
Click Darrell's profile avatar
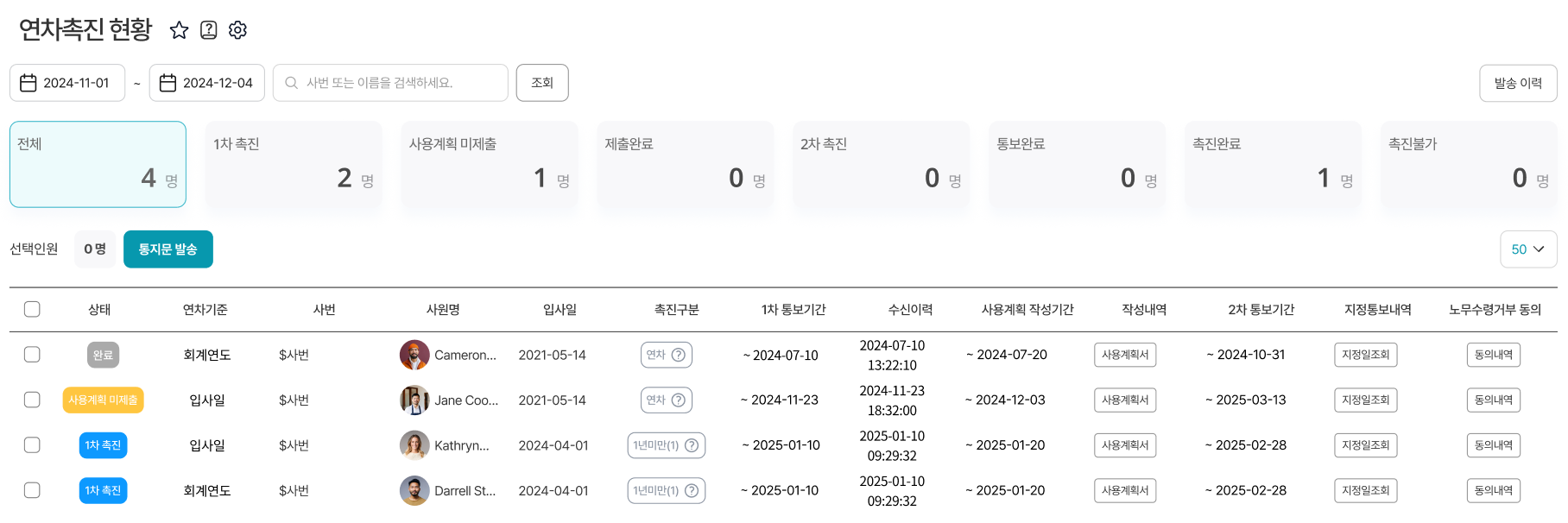tap(414, 490)
